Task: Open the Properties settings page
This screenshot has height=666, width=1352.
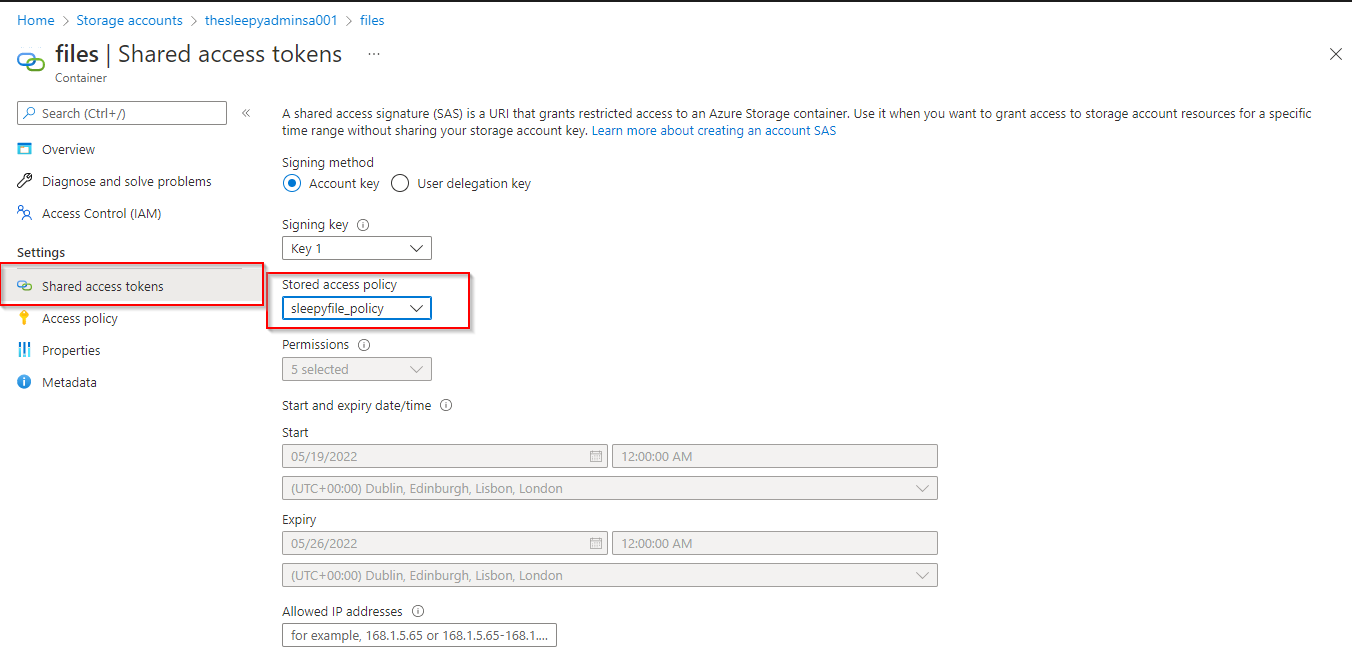Action: pos(72,350)
